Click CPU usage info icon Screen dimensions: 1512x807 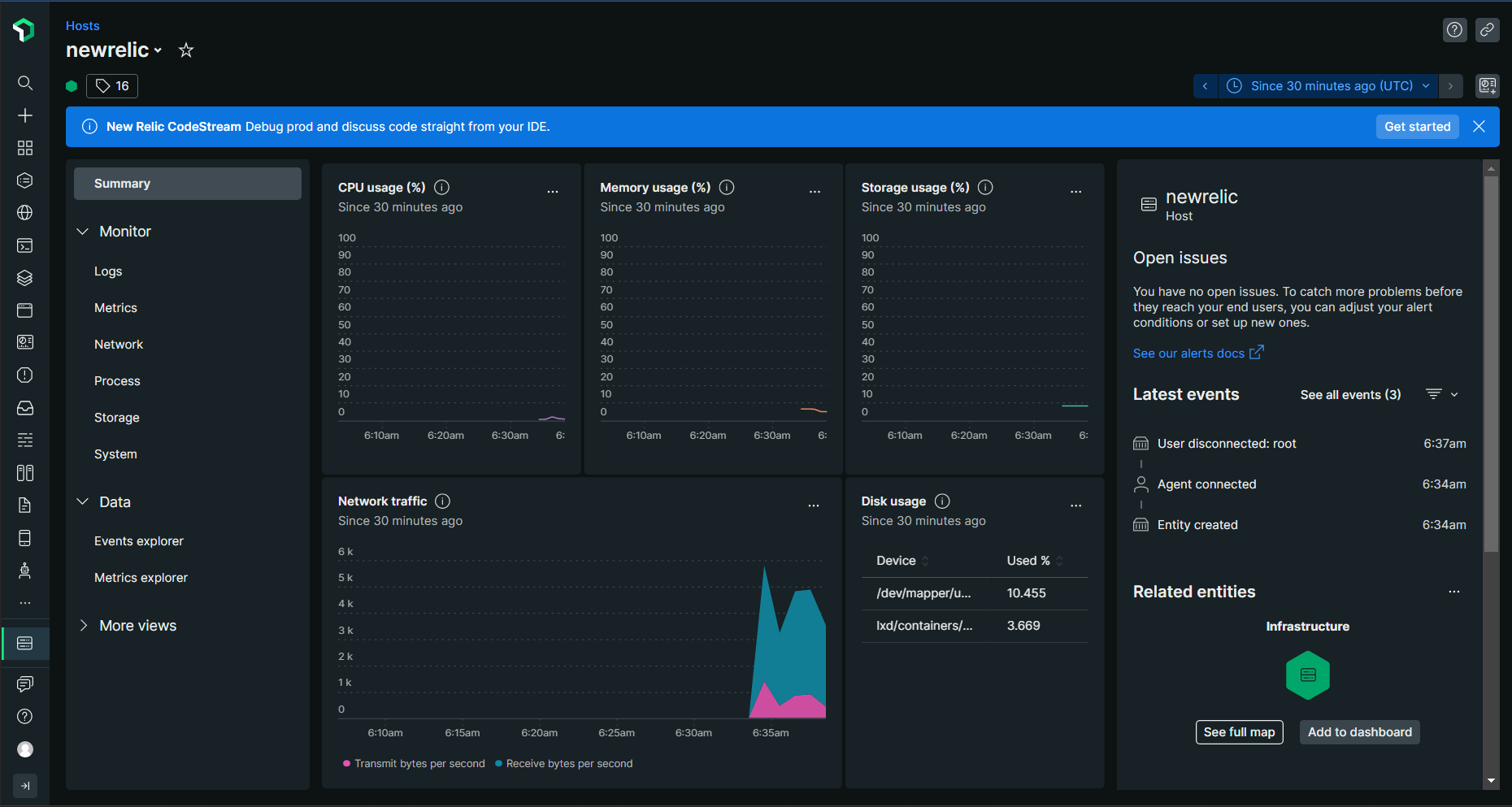coord(442,188)
